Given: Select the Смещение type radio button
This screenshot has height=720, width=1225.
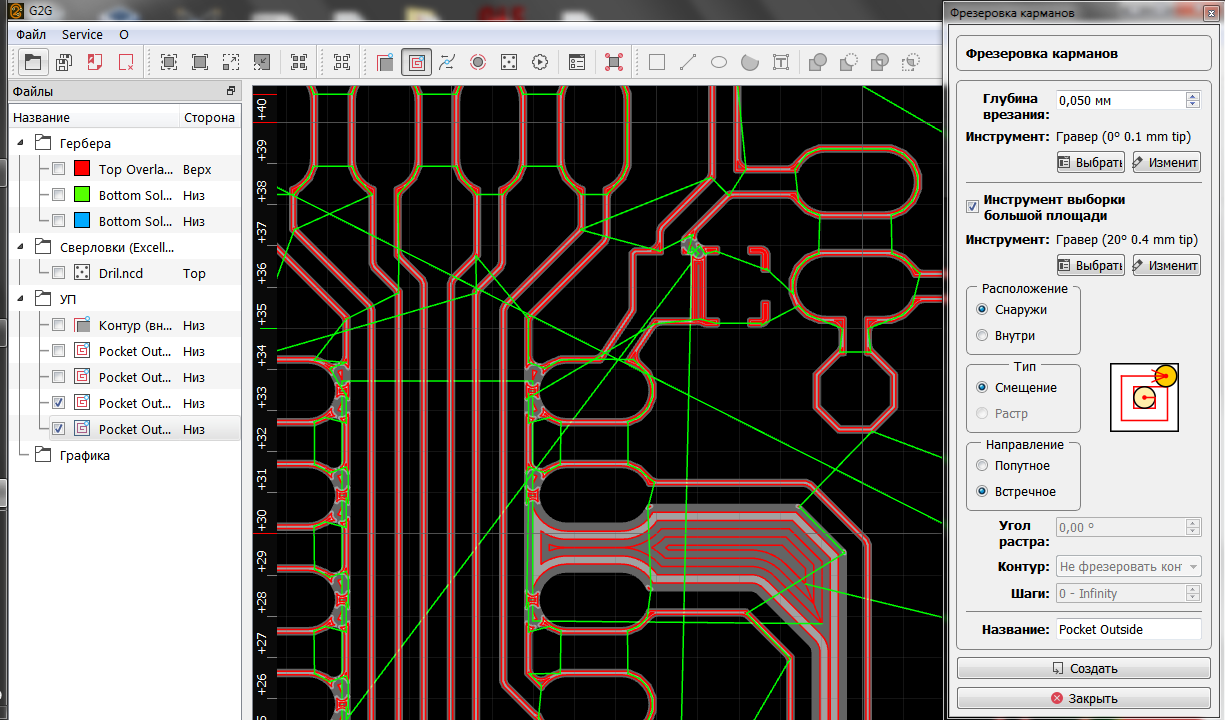Looking at the screenshot, I should tap(982, 388).
